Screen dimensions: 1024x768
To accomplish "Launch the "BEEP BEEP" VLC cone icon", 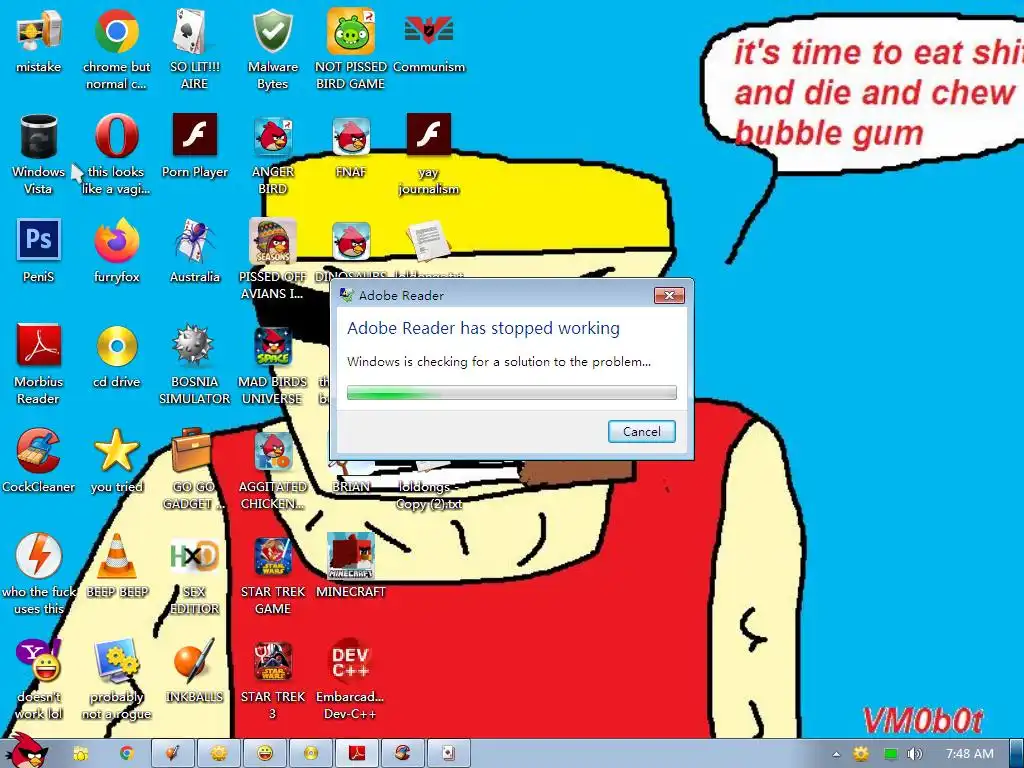I will tap(116, 566).
